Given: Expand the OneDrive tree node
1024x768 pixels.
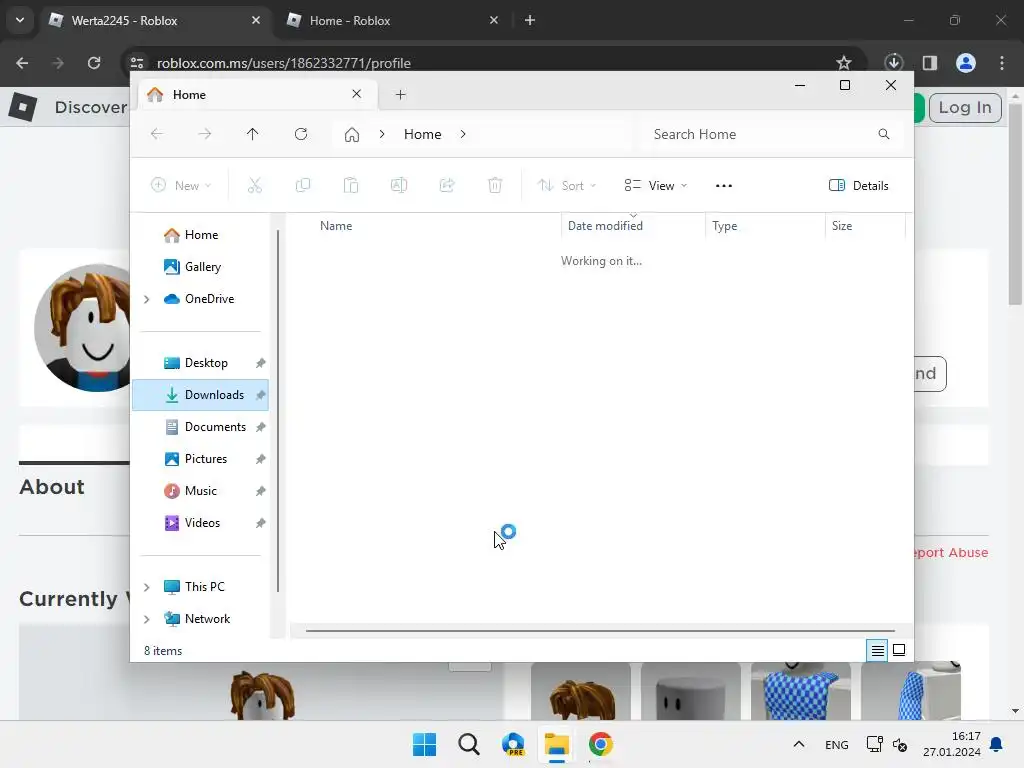Looking at the screenshot, I should 147,299.
